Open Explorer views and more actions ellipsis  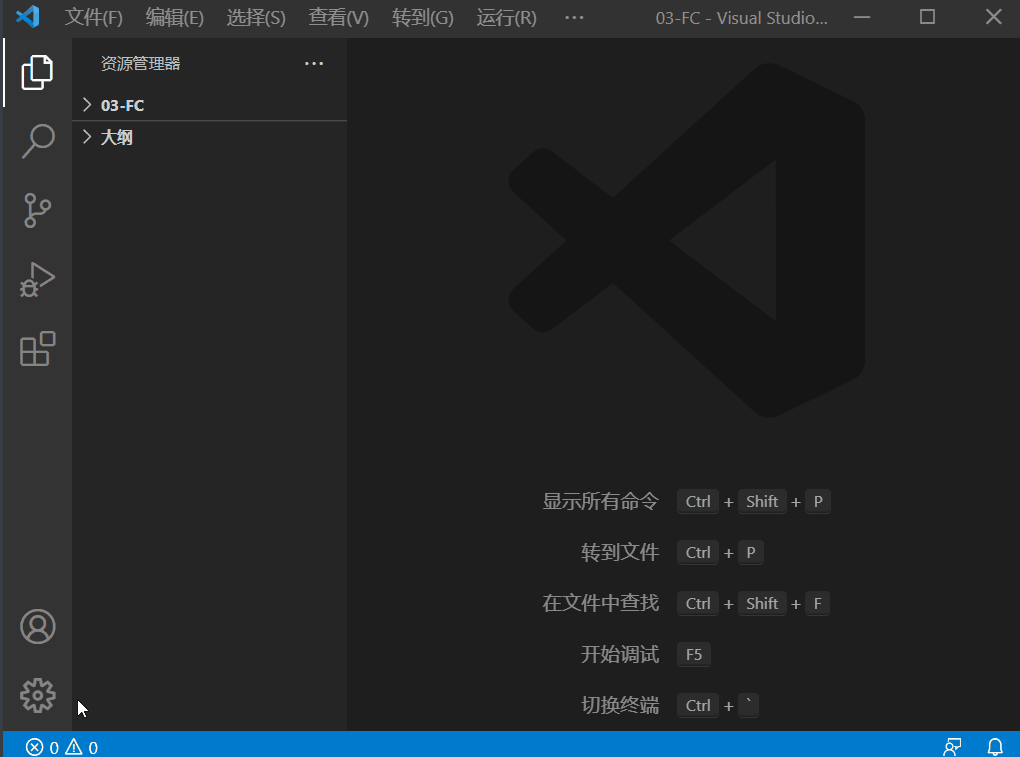click(x=314, y=64)
